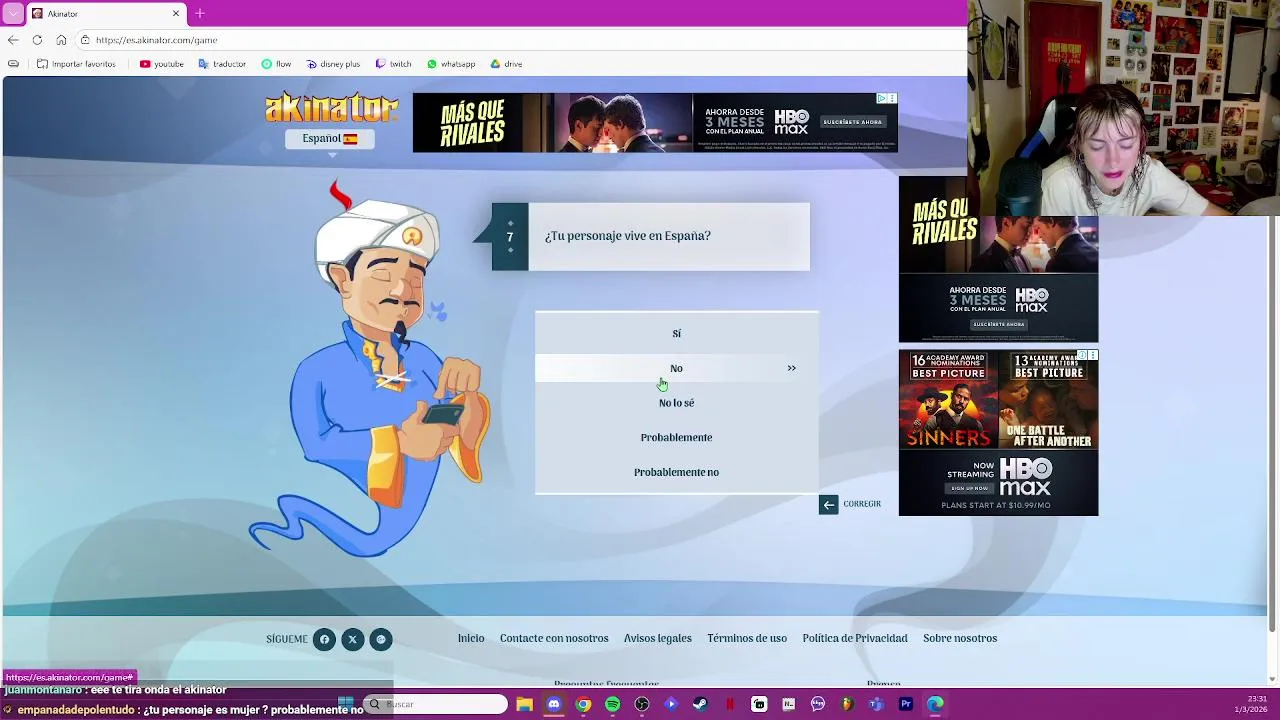
Task: Open the traductor bookmark
Action: point(222,64)
